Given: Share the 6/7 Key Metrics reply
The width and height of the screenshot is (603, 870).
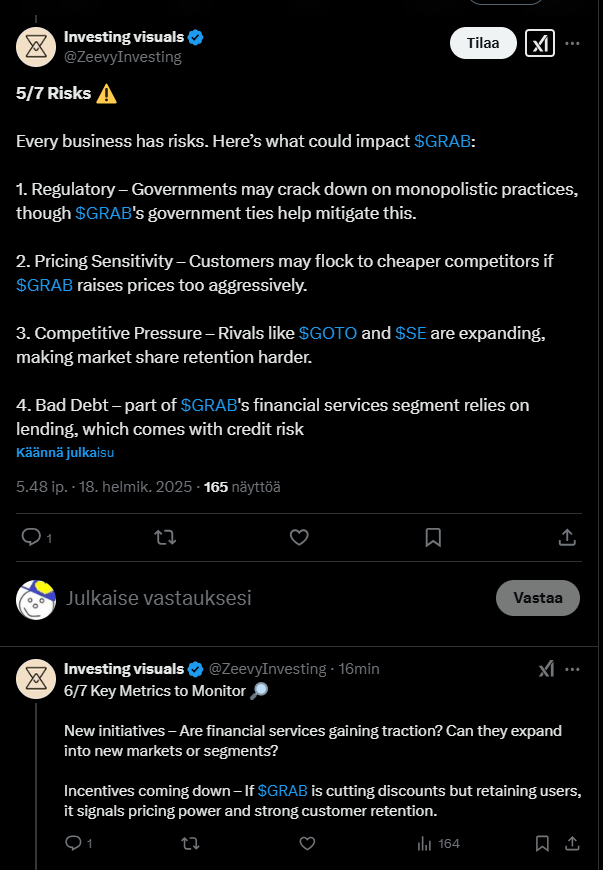Looking at the screenshot, I should [x=573, y=844].
